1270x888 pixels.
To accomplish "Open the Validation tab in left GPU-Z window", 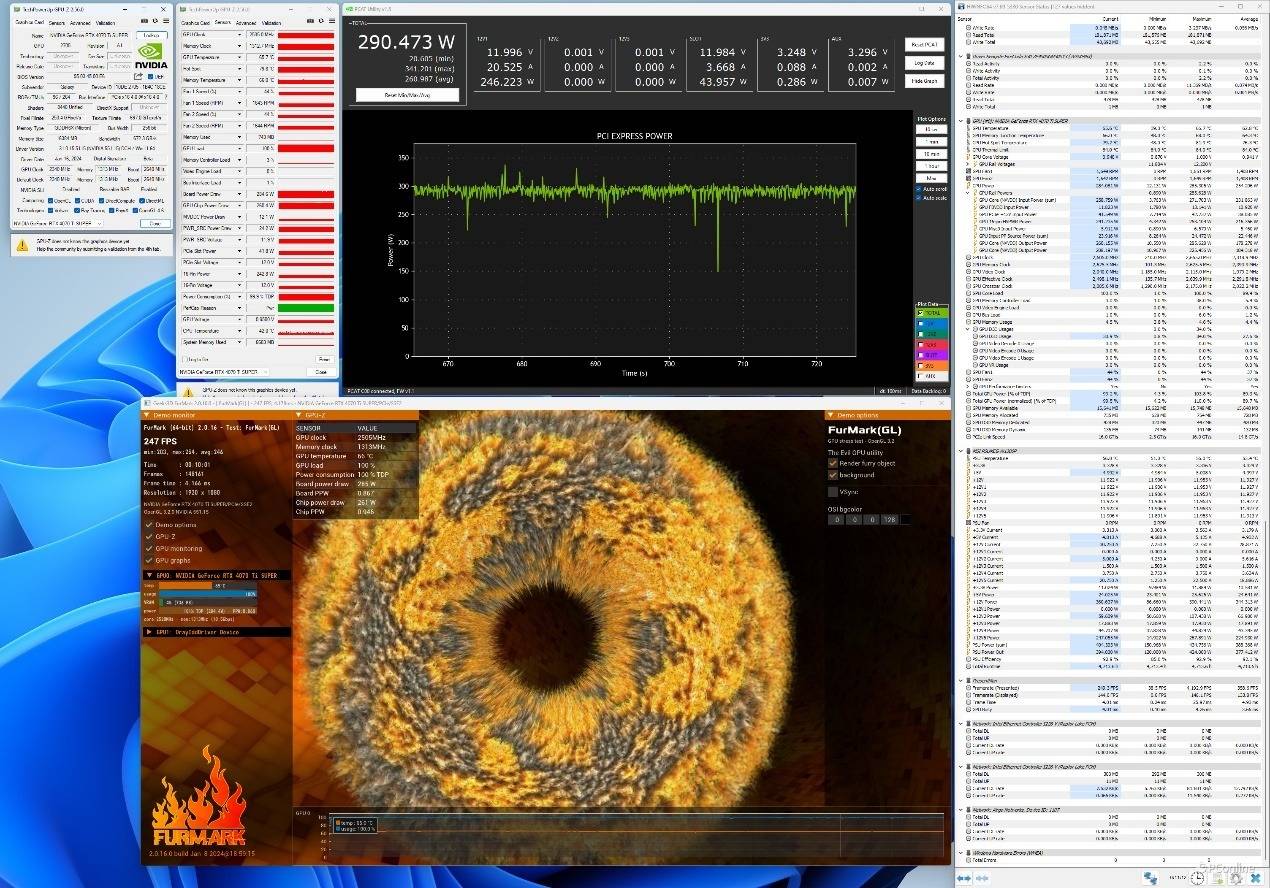I will 105,21.
